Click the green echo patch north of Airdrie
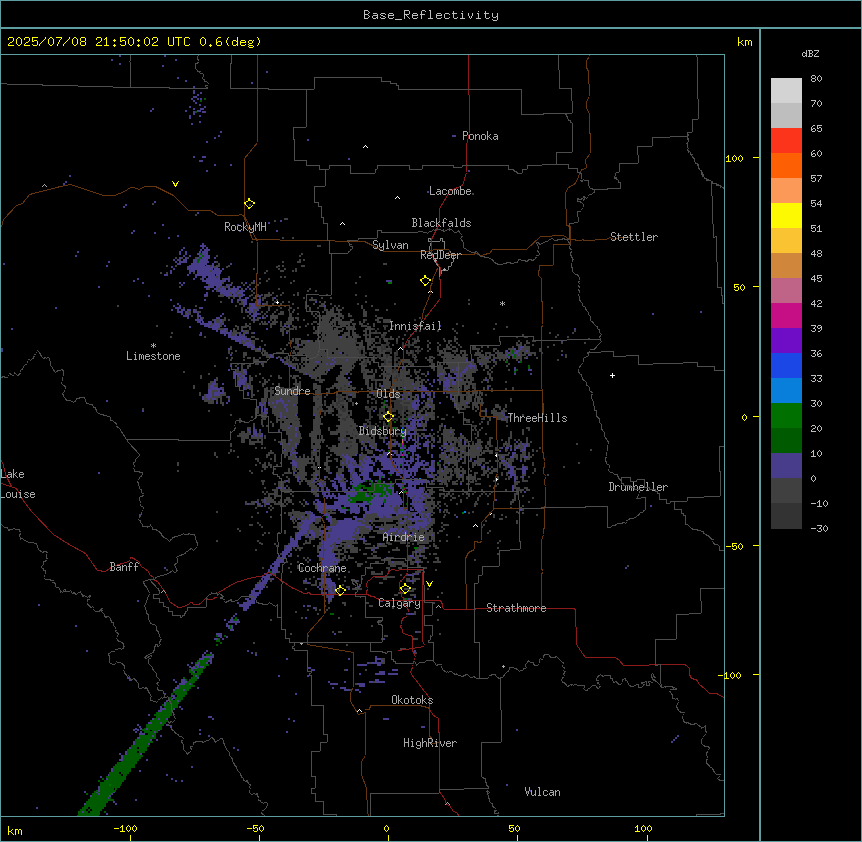The height and width of the screenshot is (842, 862). (371, 491)
